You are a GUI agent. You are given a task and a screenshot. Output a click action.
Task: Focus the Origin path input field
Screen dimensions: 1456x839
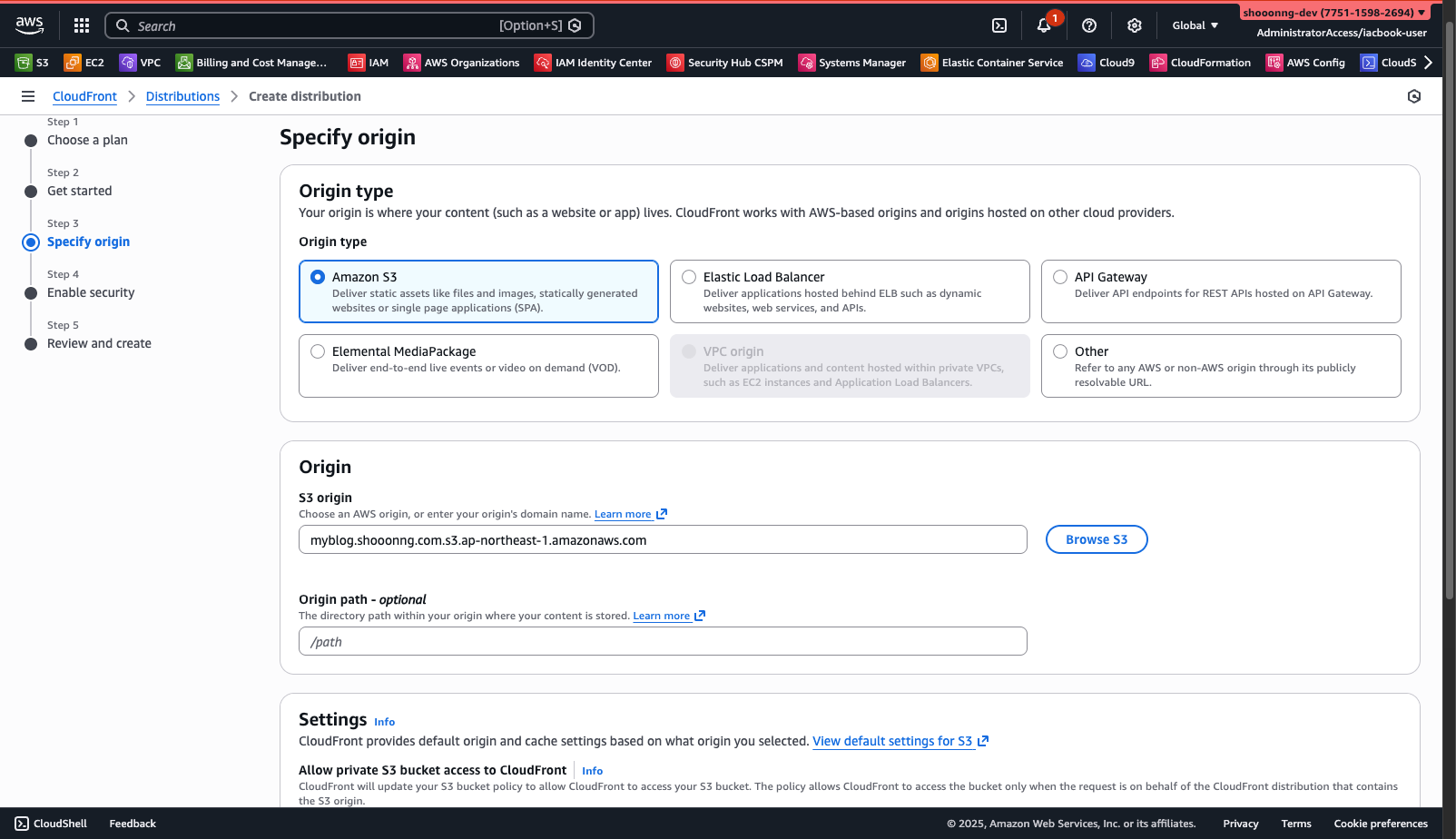(663, 641)
